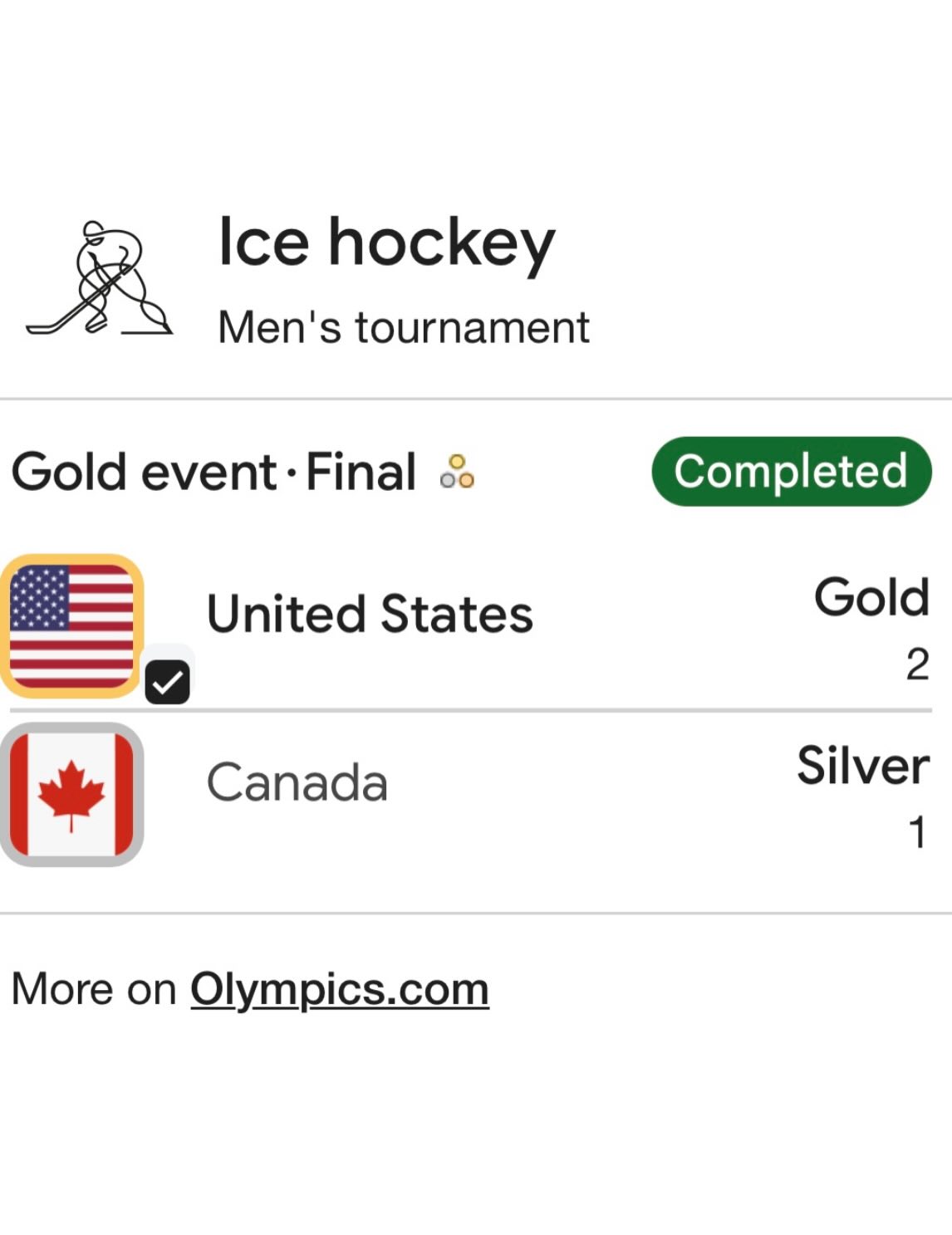
Task: Click the divider line below Men's tournament
Action: [476, 399]
